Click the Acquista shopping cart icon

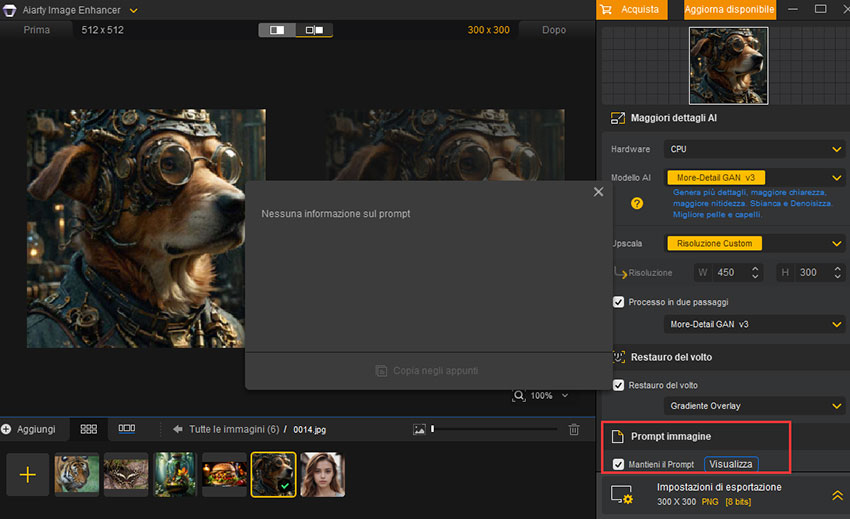coord(606,9)
